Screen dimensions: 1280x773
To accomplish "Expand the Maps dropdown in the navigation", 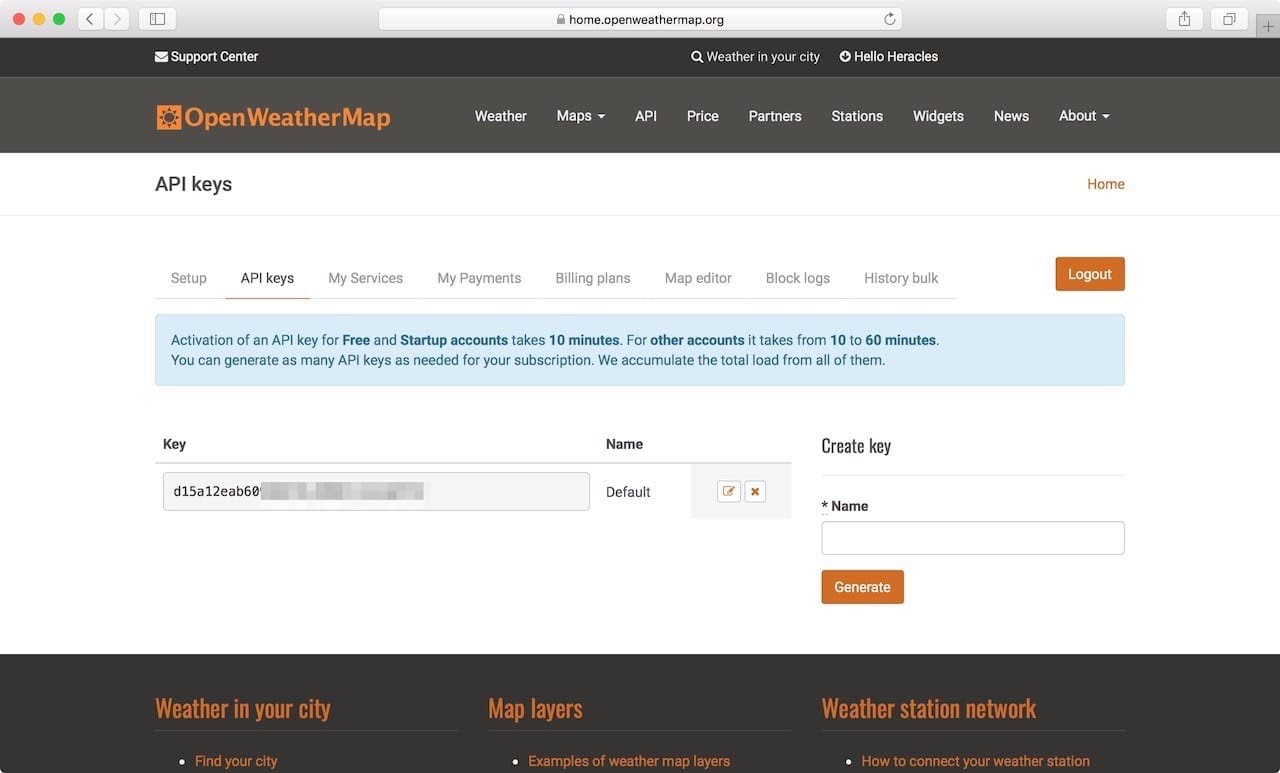I will [x=581, y=116].
